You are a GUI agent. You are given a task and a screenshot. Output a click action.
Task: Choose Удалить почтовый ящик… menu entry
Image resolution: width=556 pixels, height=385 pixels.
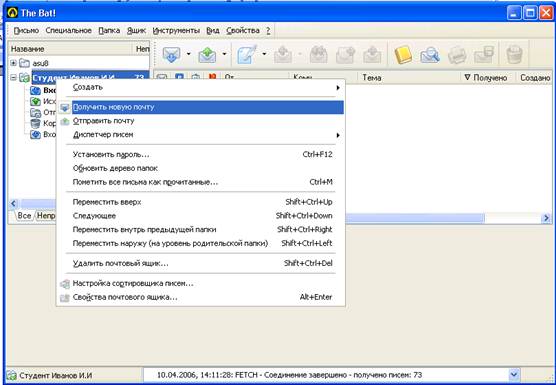[x=201, y=263]
